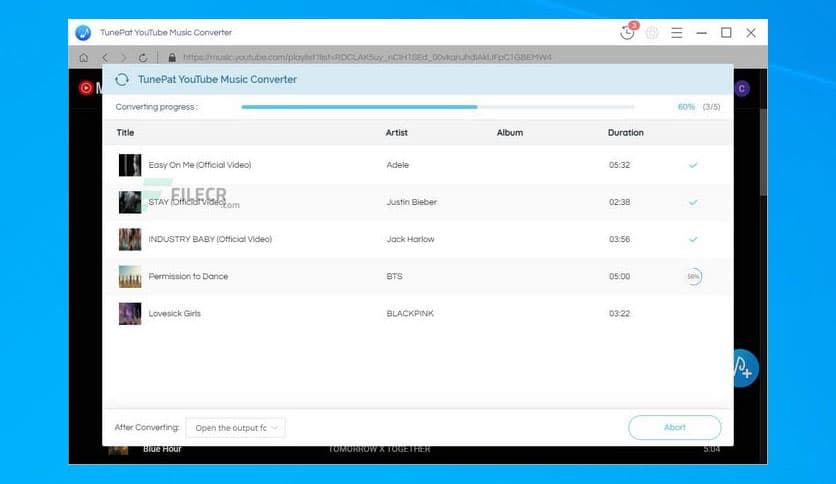836x484 pixels.
Task: Click the 05:32 duration value
Action: (x=620, y=165)
